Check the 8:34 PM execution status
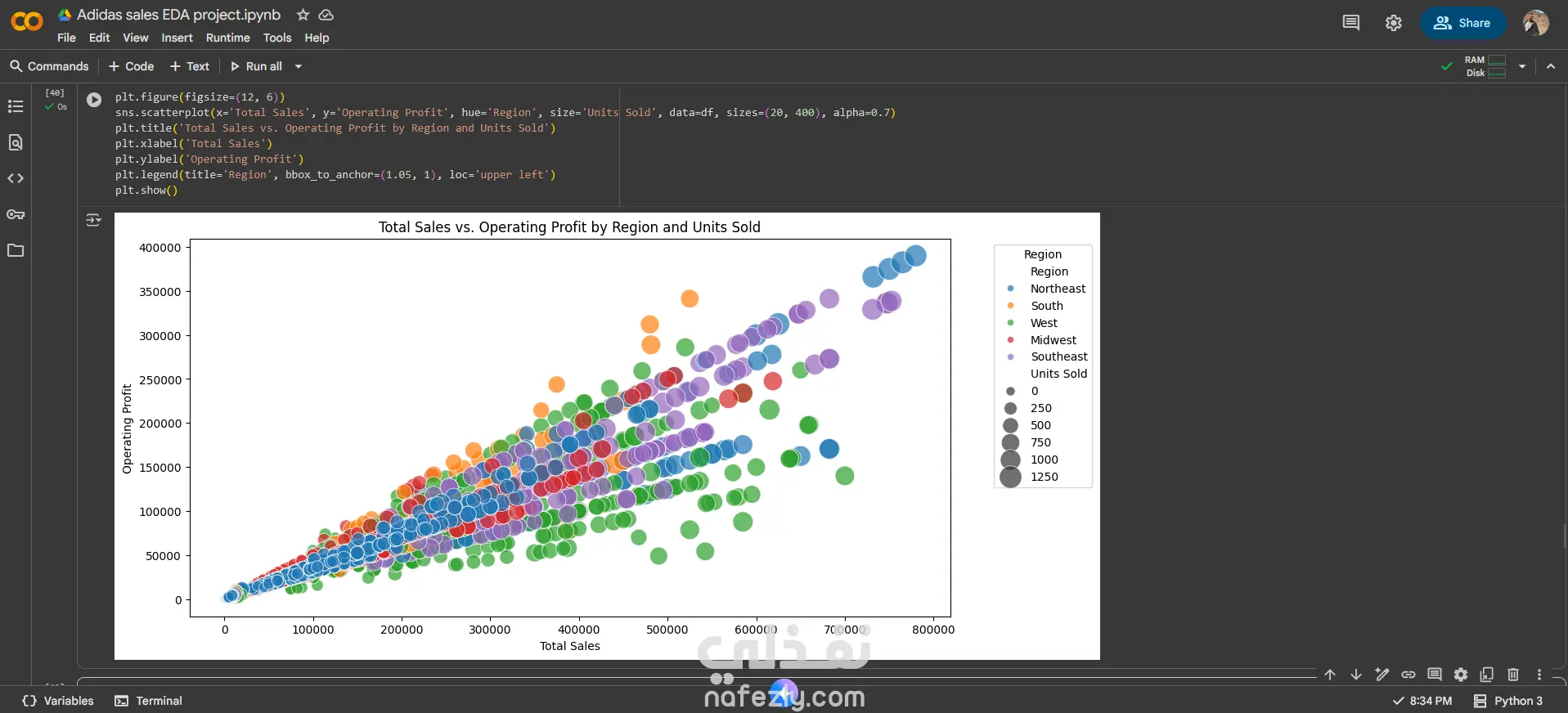 pyautogui.click(x=1422, y=701)
